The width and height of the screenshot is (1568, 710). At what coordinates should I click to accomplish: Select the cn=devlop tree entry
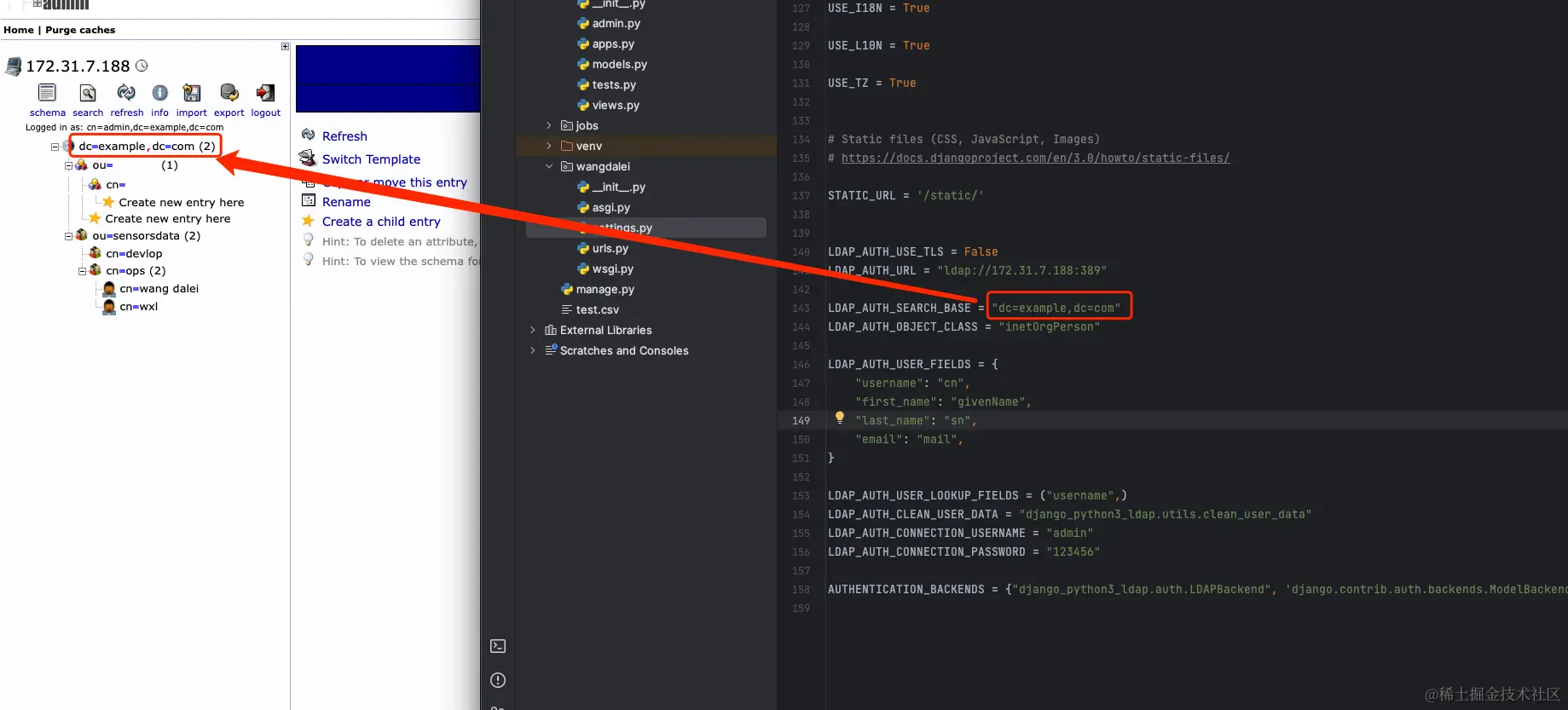coord(134,254)
